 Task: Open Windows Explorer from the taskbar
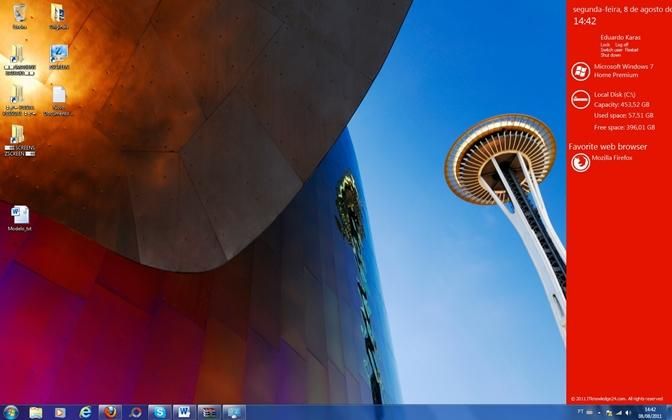pyautogui.click(x=36, y=412)
